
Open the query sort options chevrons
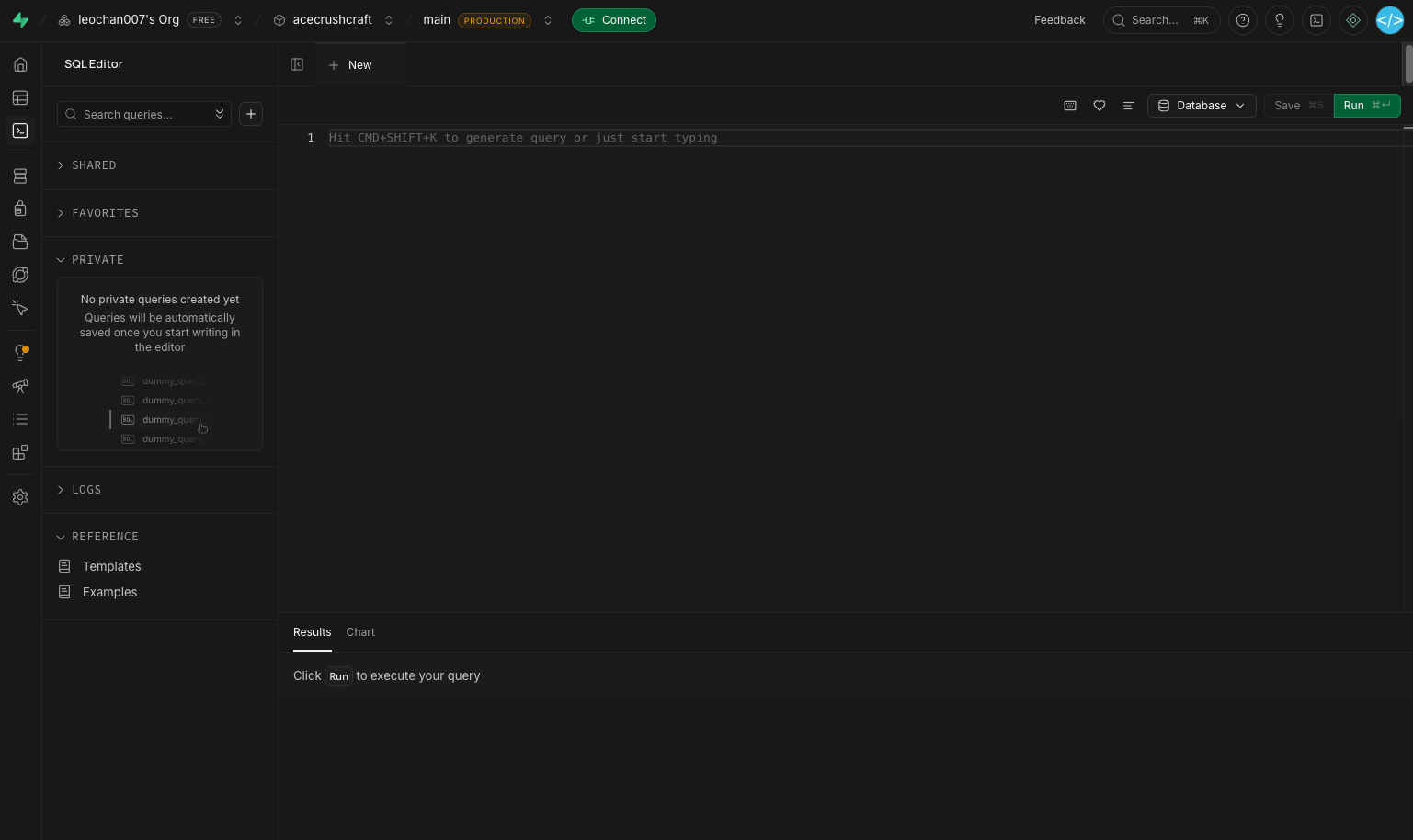220,114
